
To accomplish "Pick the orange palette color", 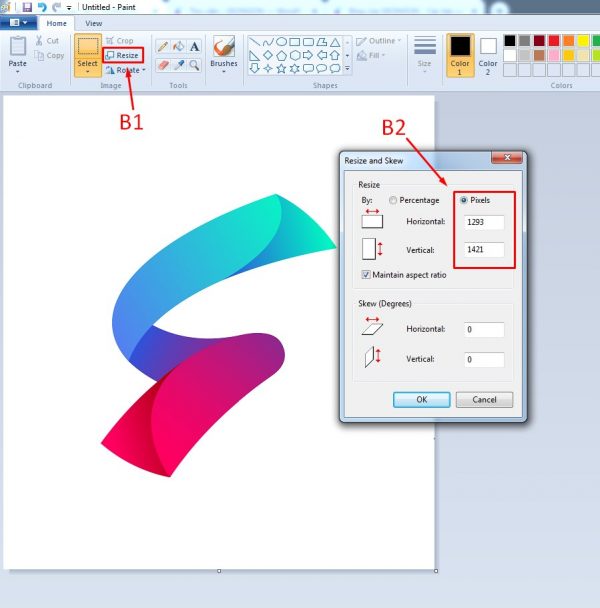I will click(x=569, y=41).
